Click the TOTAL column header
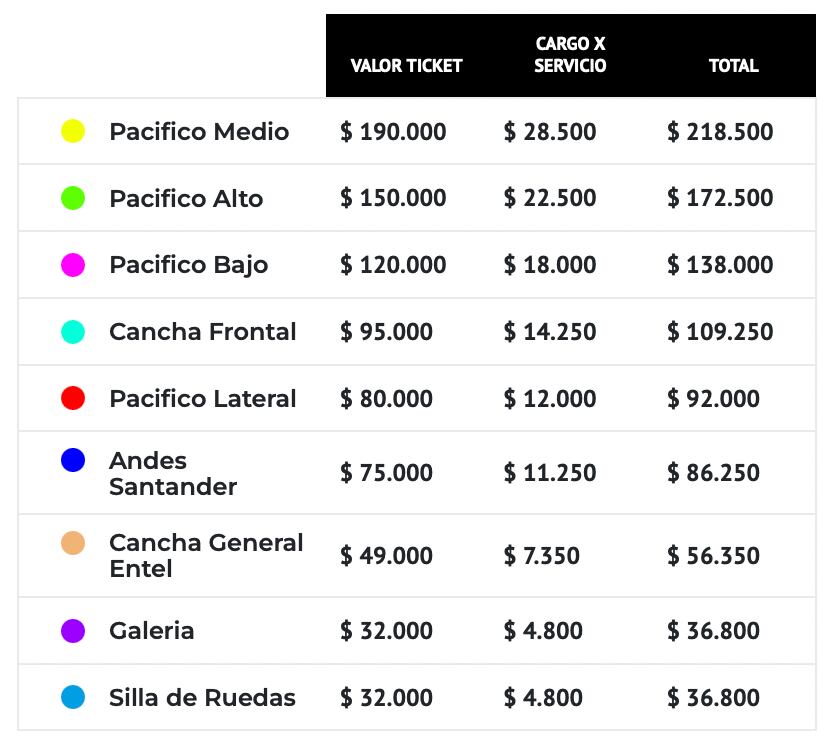Viewport: 830px width, 746px height. click(733, 66)
